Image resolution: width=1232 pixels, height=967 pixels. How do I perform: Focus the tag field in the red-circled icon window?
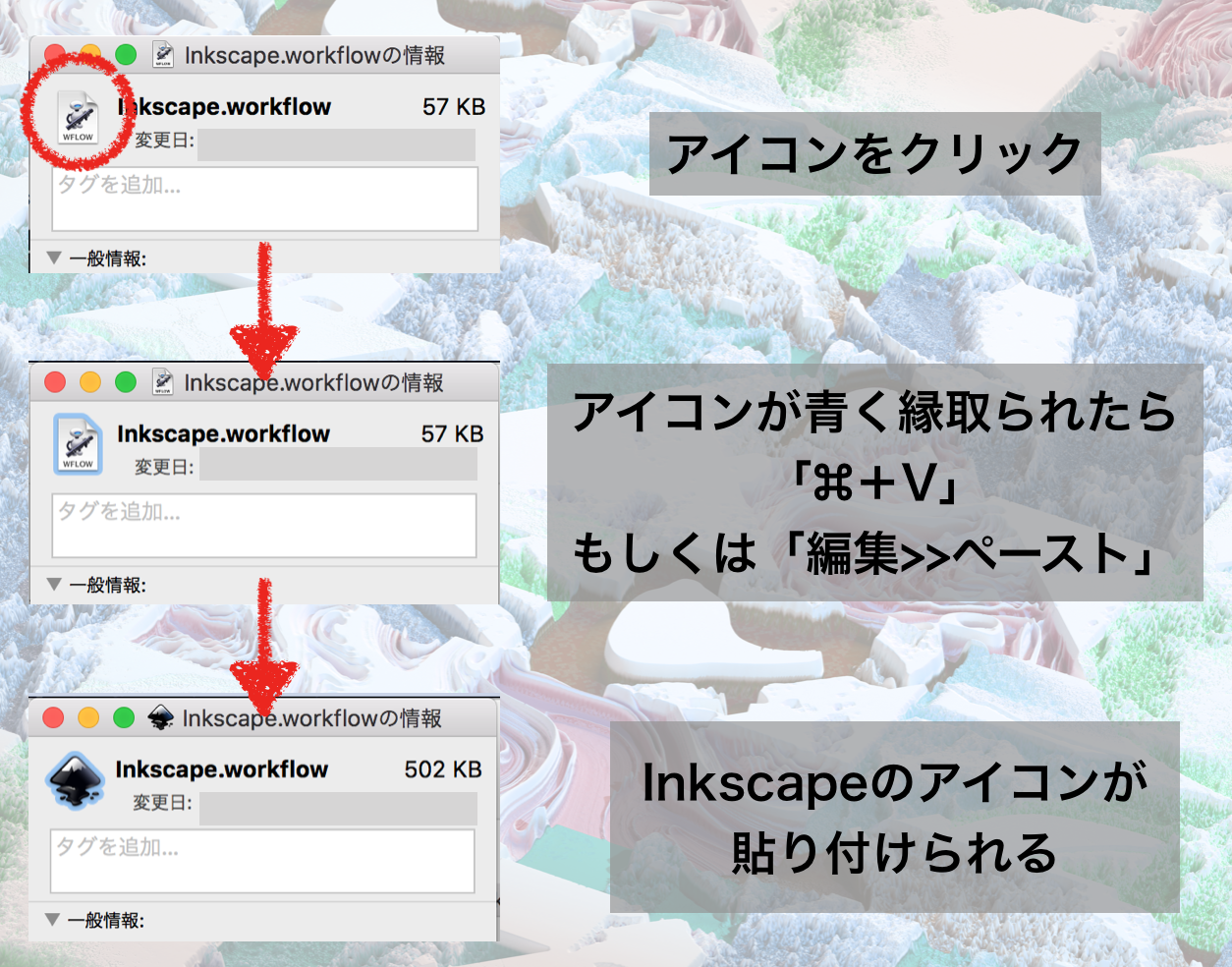(x=265, y=199)
